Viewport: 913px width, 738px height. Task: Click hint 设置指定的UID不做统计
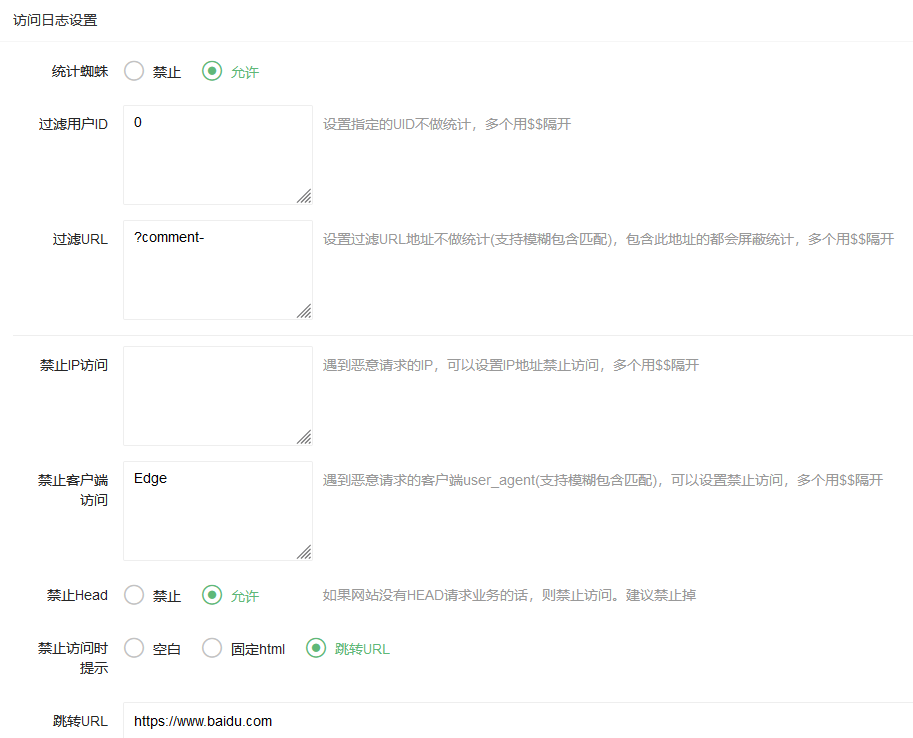click(x=447, y=124)
